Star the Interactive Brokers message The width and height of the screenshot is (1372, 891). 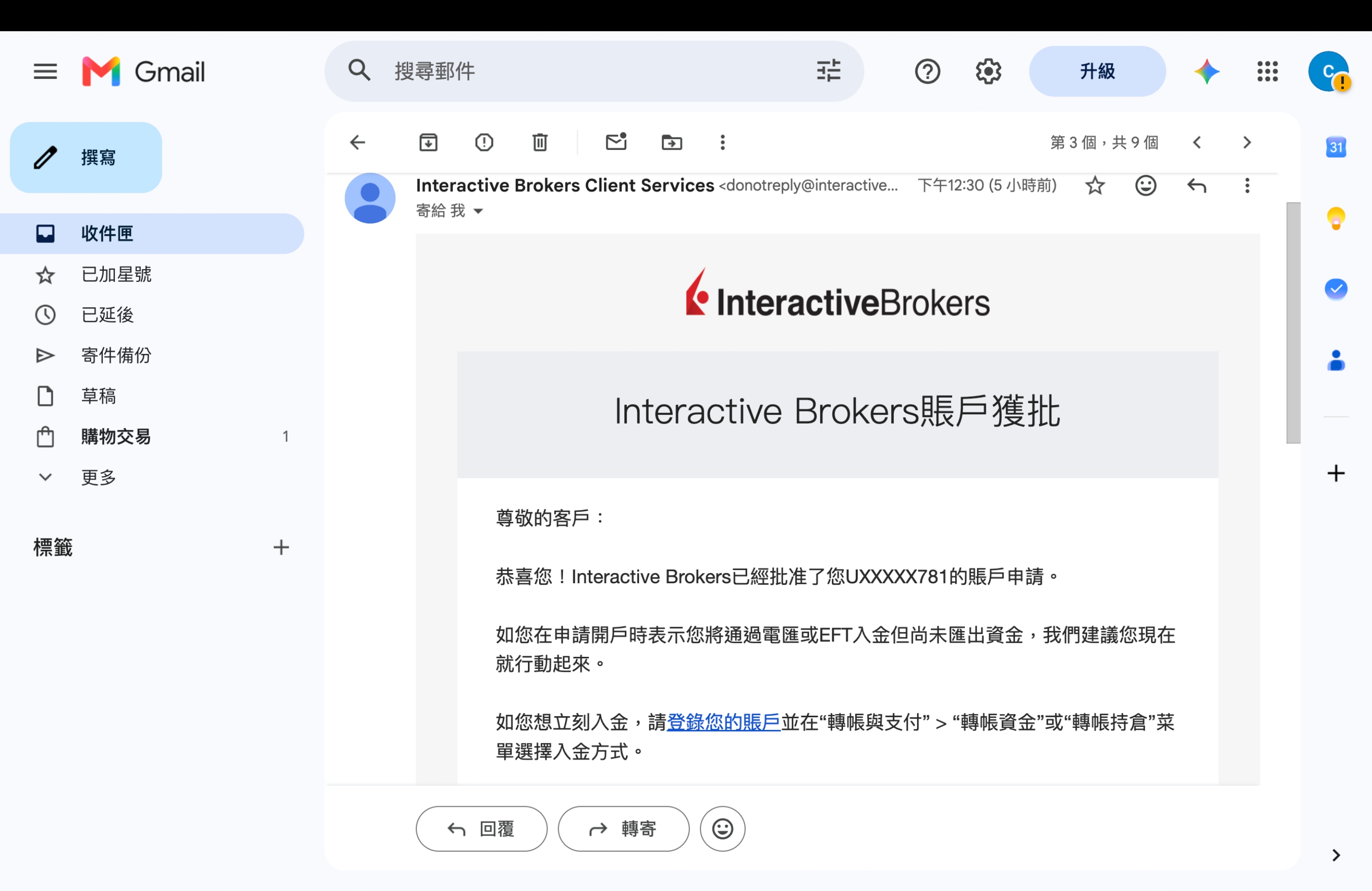coord(1095,186)
